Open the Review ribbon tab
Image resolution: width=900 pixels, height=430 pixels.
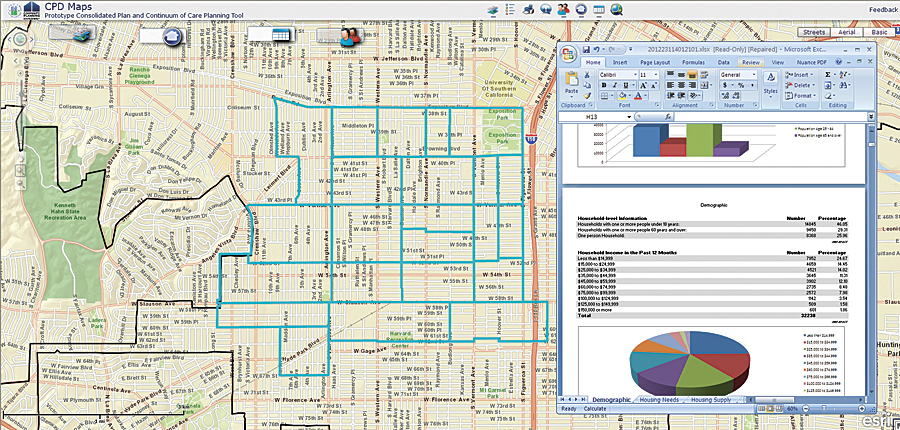click(x=751, y=62)
